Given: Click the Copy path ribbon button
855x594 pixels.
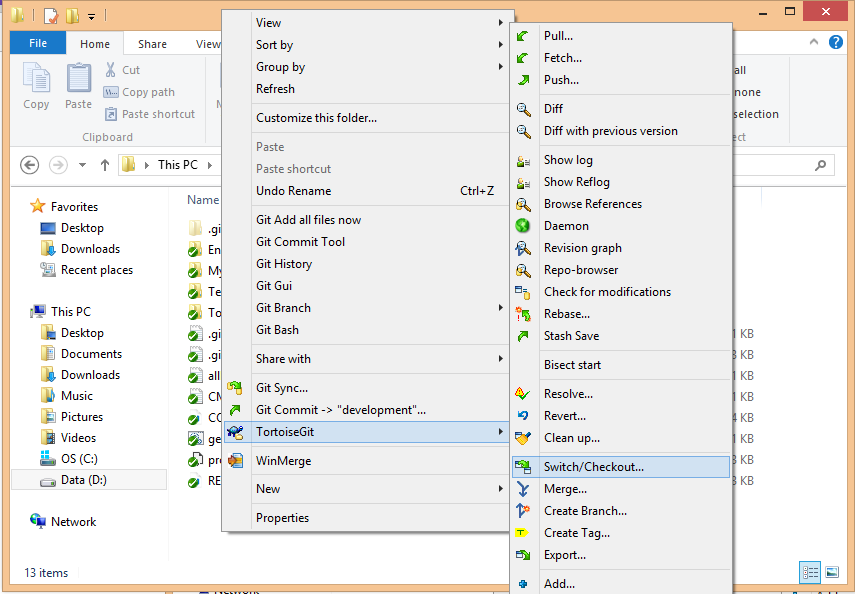Looking at the screenshot, I should coord(139,92).
